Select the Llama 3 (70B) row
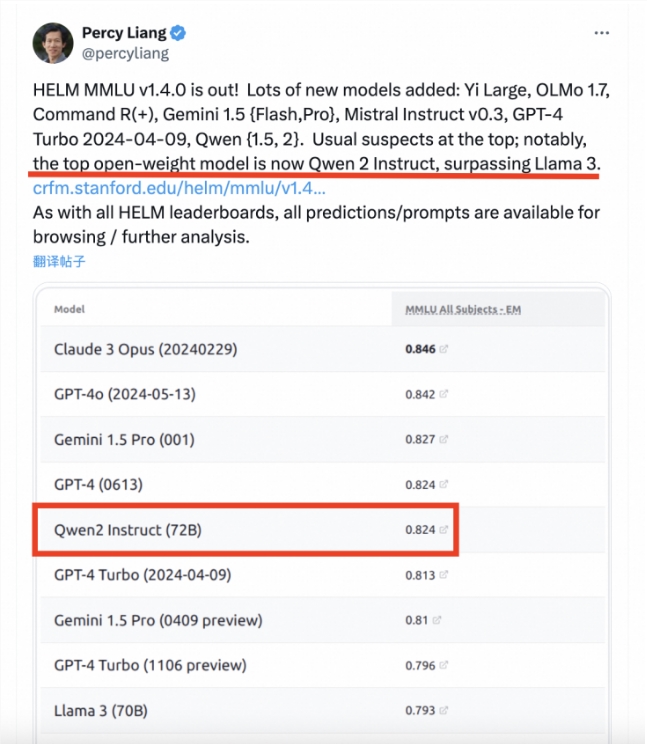 tap(104, 711)
